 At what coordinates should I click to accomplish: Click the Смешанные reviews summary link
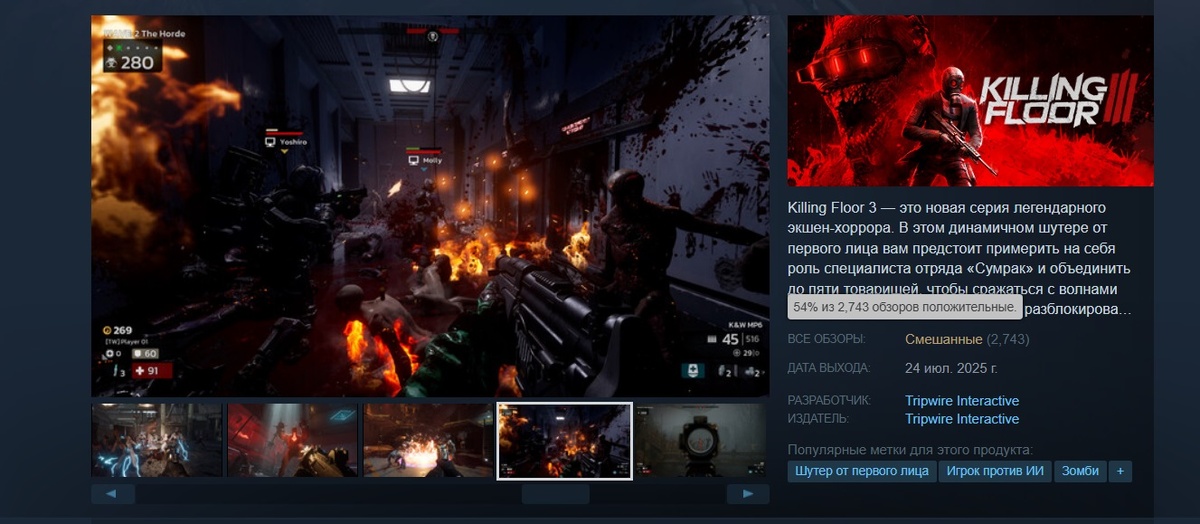944,339
